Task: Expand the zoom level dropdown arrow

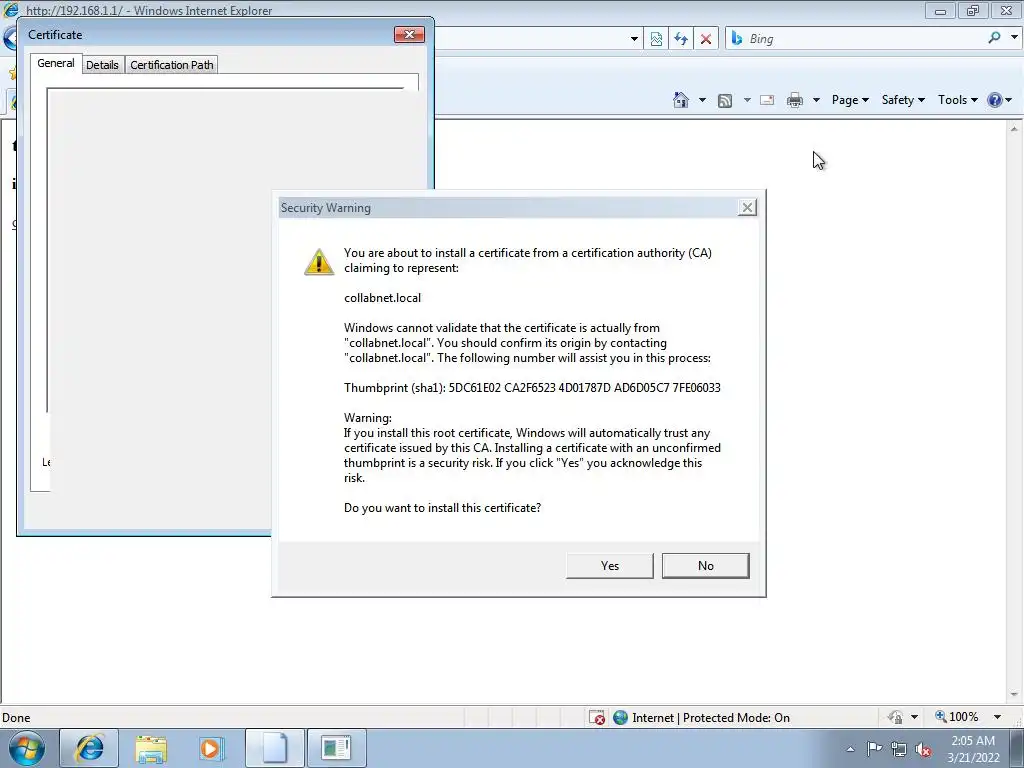Action: [997, 717]
